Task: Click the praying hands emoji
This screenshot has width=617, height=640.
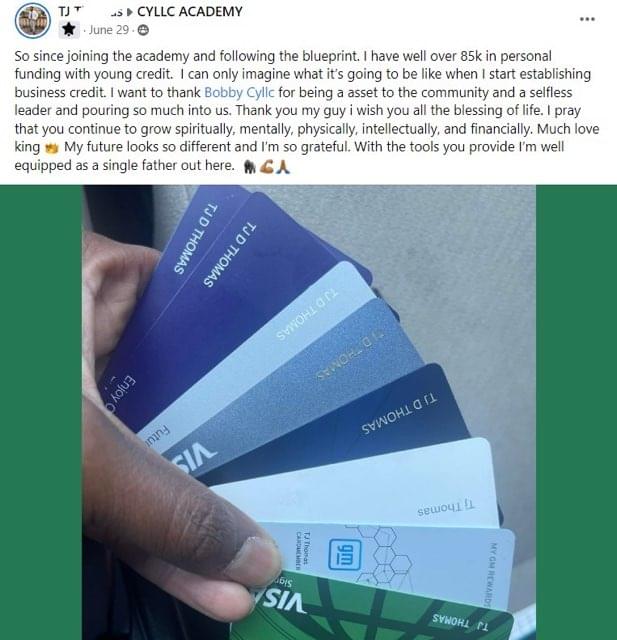Action: (x=283, y=167)
